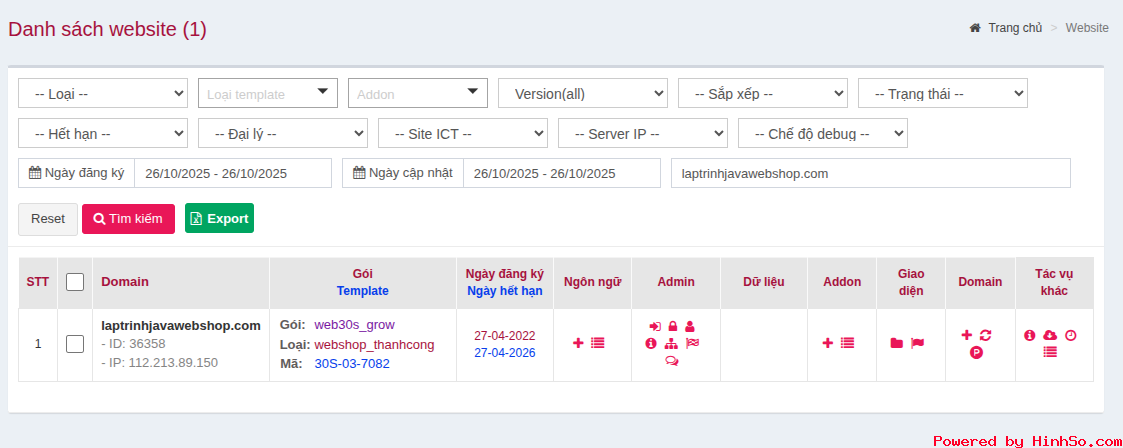
Task: Open the '-- Đại lý --' dropdown
Action: (283, 133)
